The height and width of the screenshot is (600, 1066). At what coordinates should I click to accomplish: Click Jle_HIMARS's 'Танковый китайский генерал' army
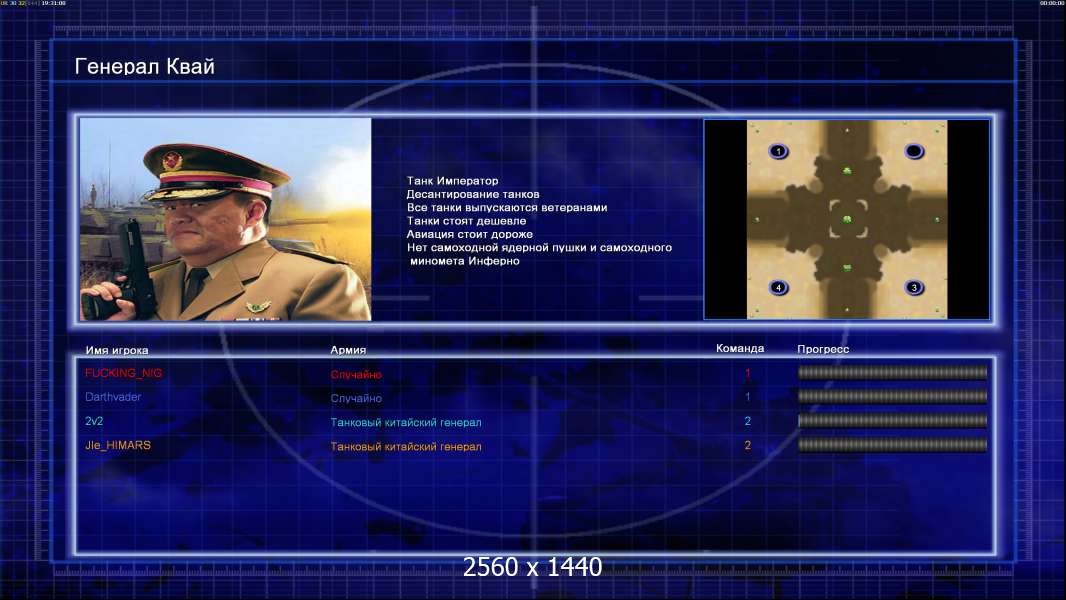pyautogui.click(x=406, y=446)
